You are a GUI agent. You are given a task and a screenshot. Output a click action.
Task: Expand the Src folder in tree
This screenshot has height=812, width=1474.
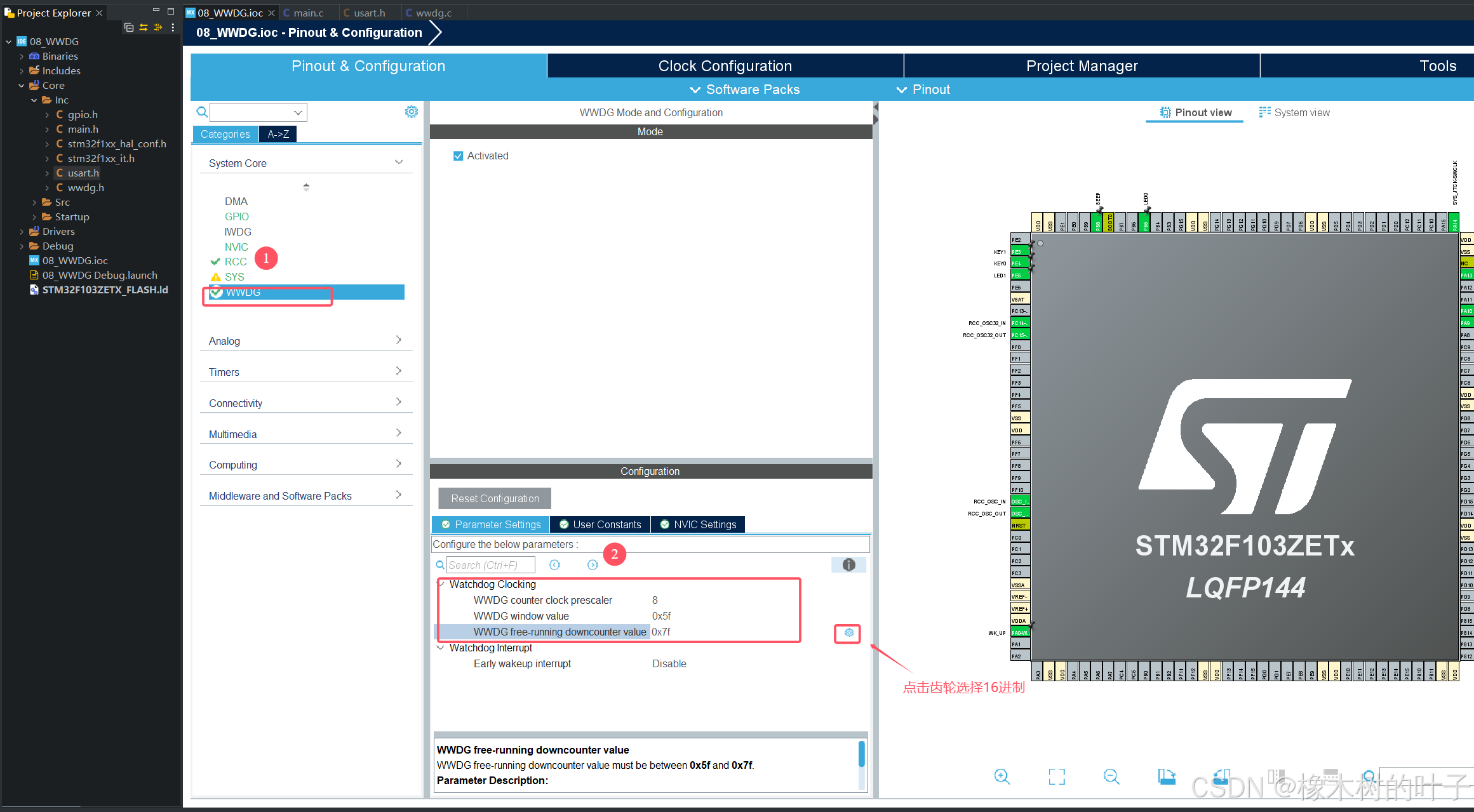(34, 202)
